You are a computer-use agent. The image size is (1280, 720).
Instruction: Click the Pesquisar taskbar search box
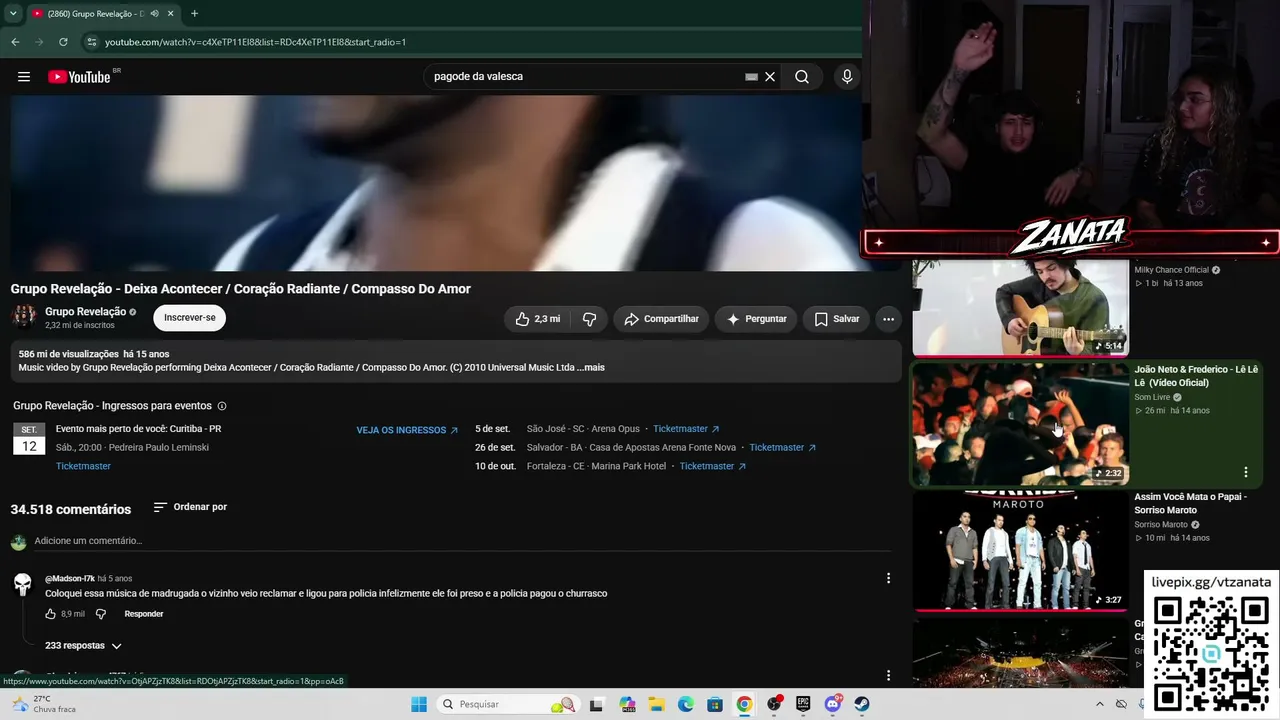tap(510, 704)
